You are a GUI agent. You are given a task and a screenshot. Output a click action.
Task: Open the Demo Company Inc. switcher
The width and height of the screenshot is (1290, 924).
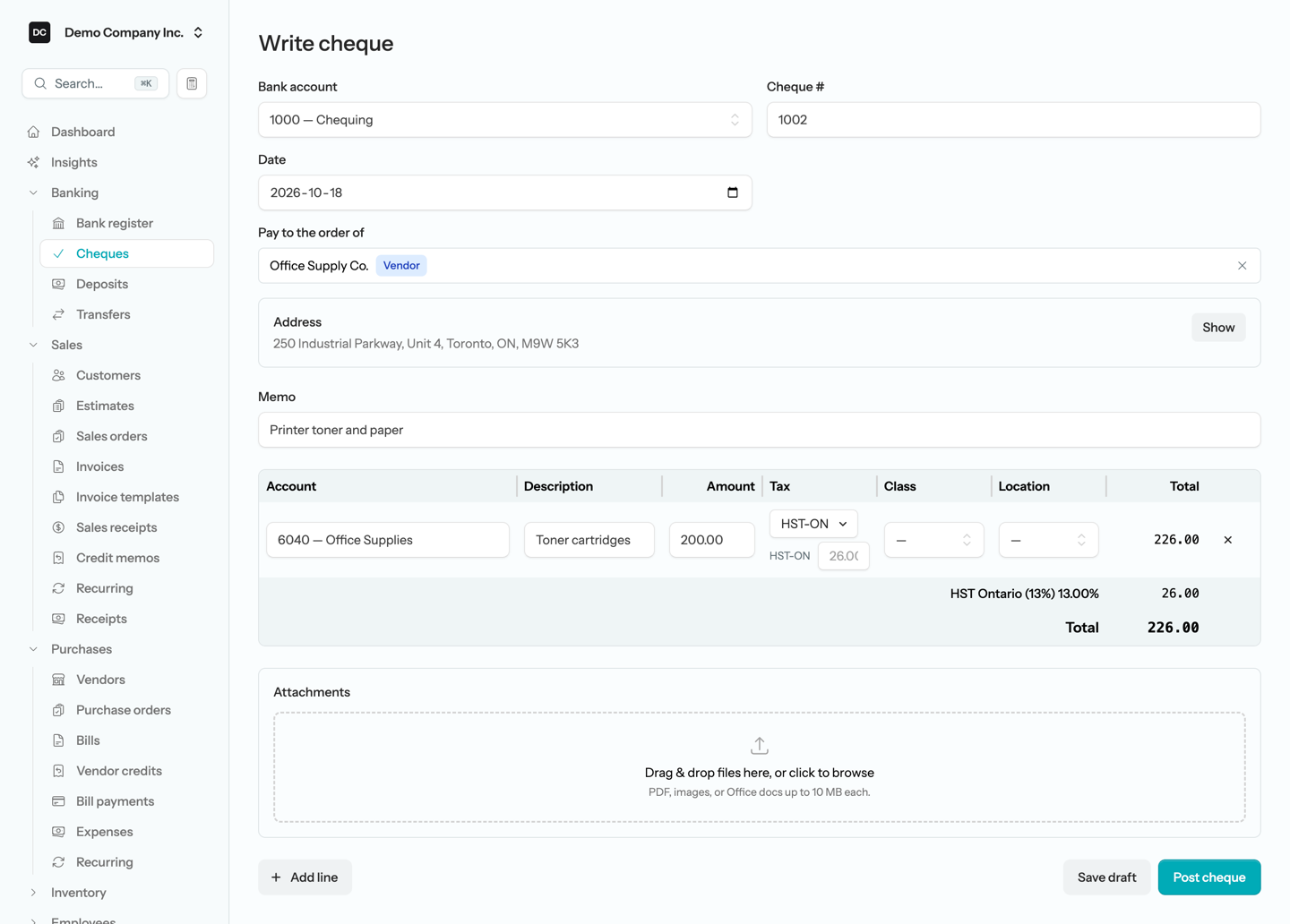click(116, 32)
